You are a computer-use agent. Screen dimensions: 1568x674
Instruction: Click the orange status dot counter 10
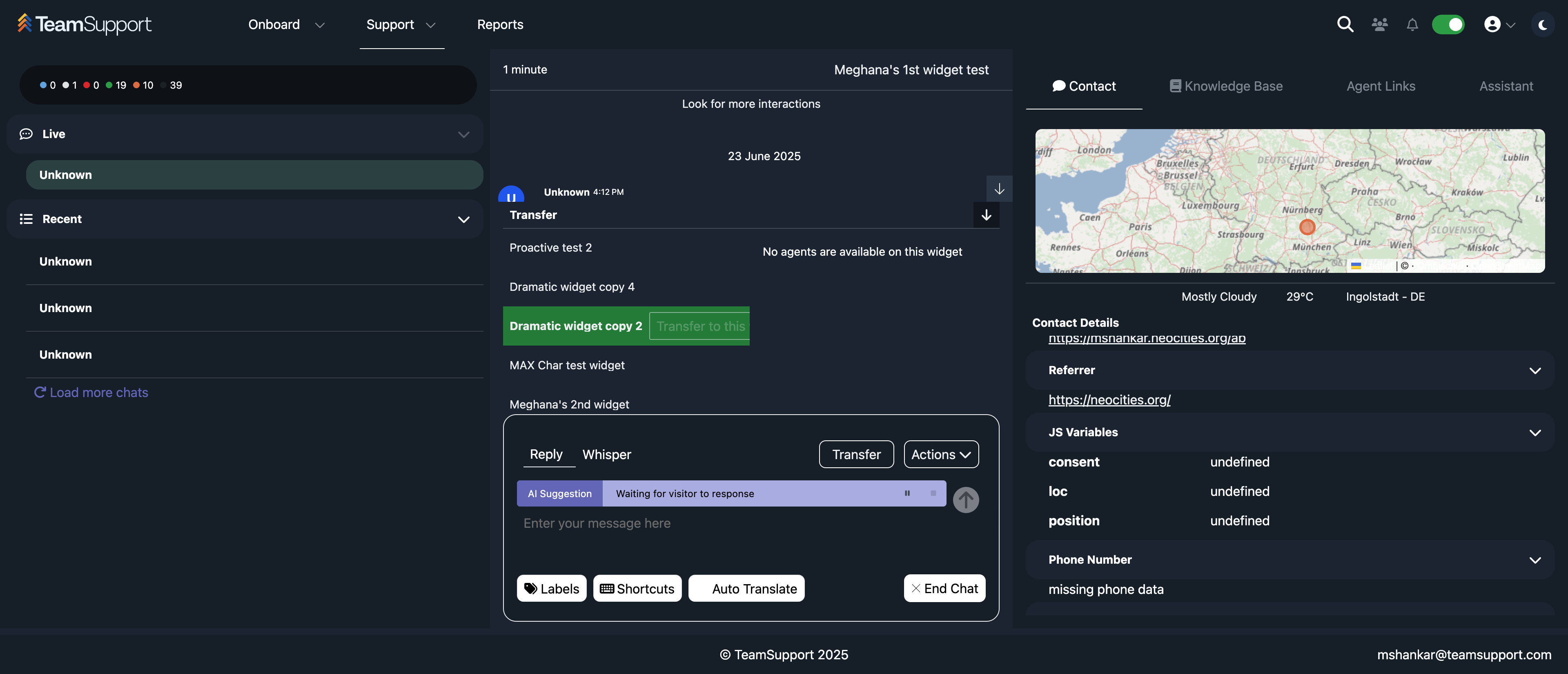coord(143,85)
